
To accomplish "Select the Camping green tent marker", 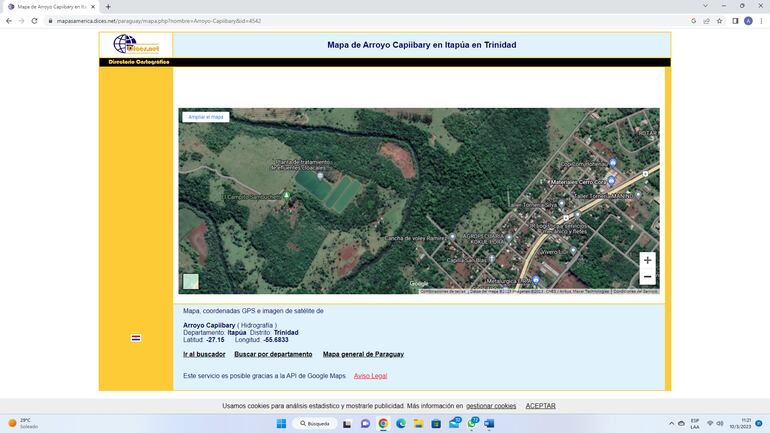I will coord(287,196).
